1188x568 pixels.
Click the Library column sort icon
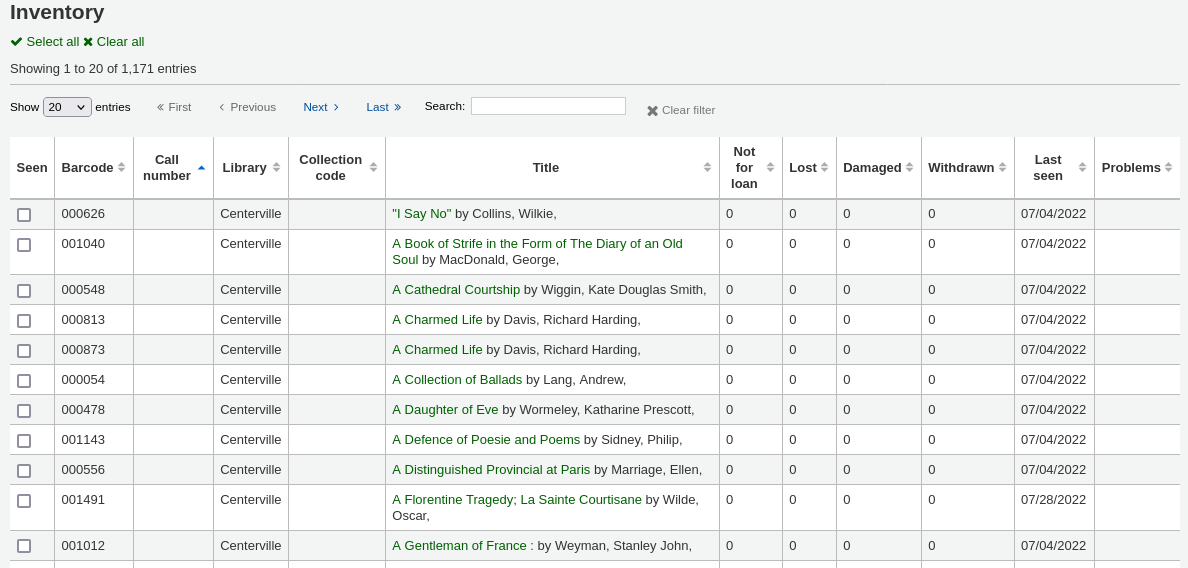click(276, 168)
